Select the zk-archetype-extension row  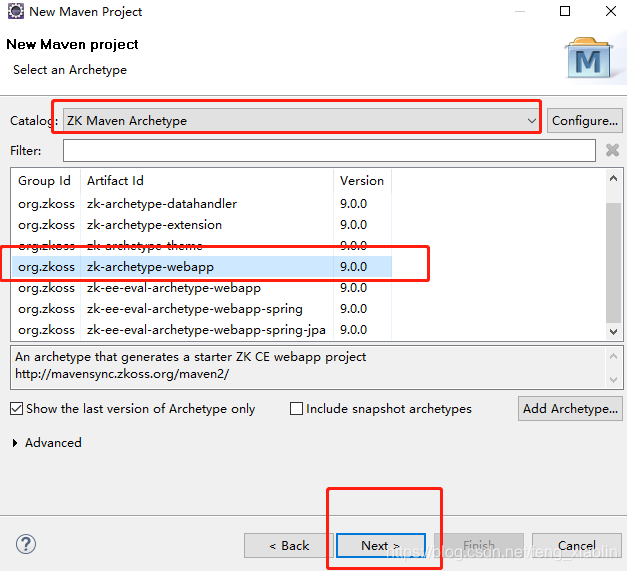tap(202, 225)
